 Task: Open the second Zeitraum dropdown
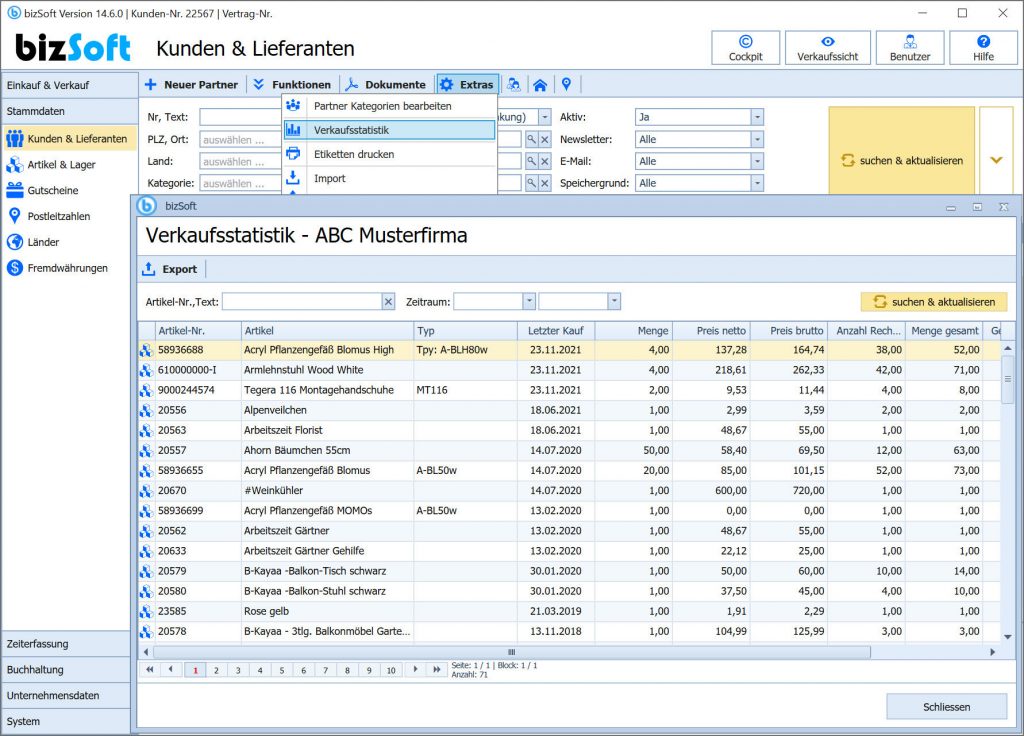point(614,302)
